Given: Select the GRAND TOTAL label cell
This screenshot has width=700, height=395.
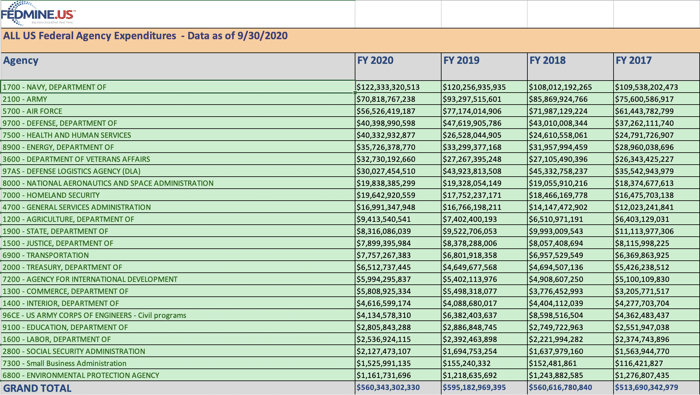Looking at the screenshot, I should [x=178, y=388].
